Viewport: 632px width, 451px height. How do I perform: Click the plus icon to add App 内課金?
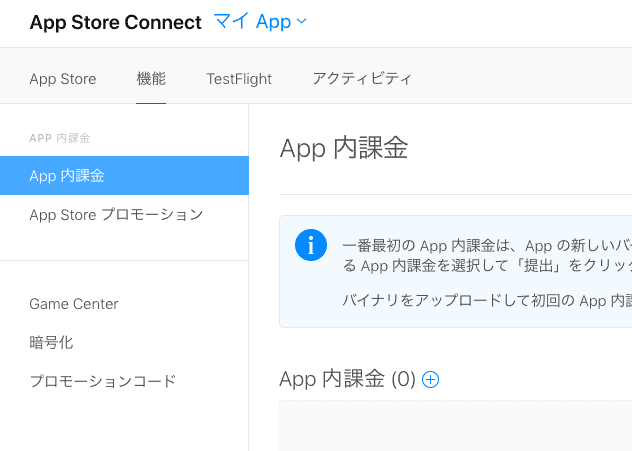[430, 380]
